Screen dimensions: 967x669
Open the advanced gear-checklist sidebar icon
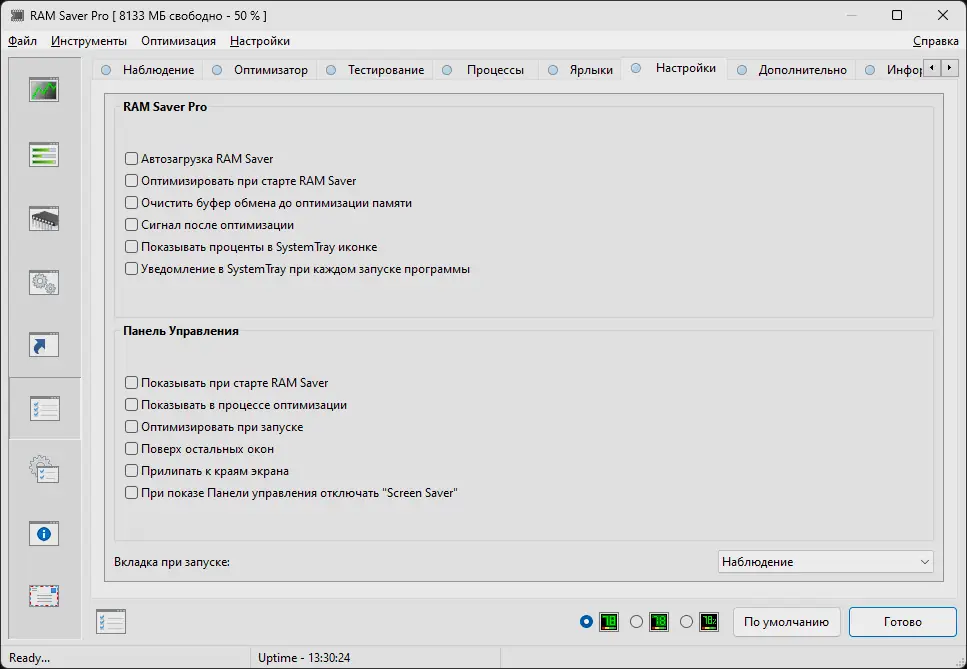(44, 470)
